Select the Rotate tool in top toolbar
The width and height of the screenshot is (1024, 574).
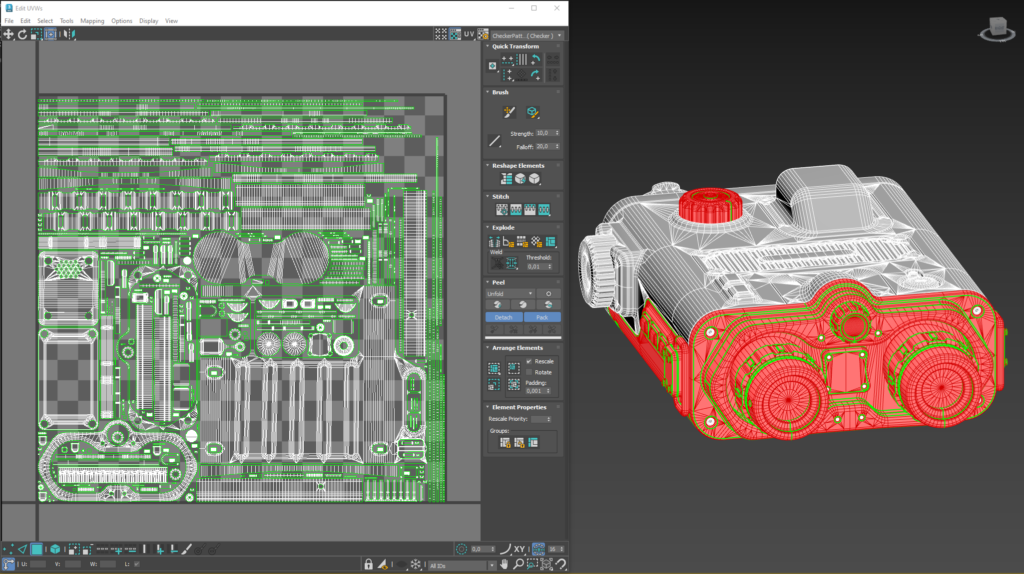22,34
